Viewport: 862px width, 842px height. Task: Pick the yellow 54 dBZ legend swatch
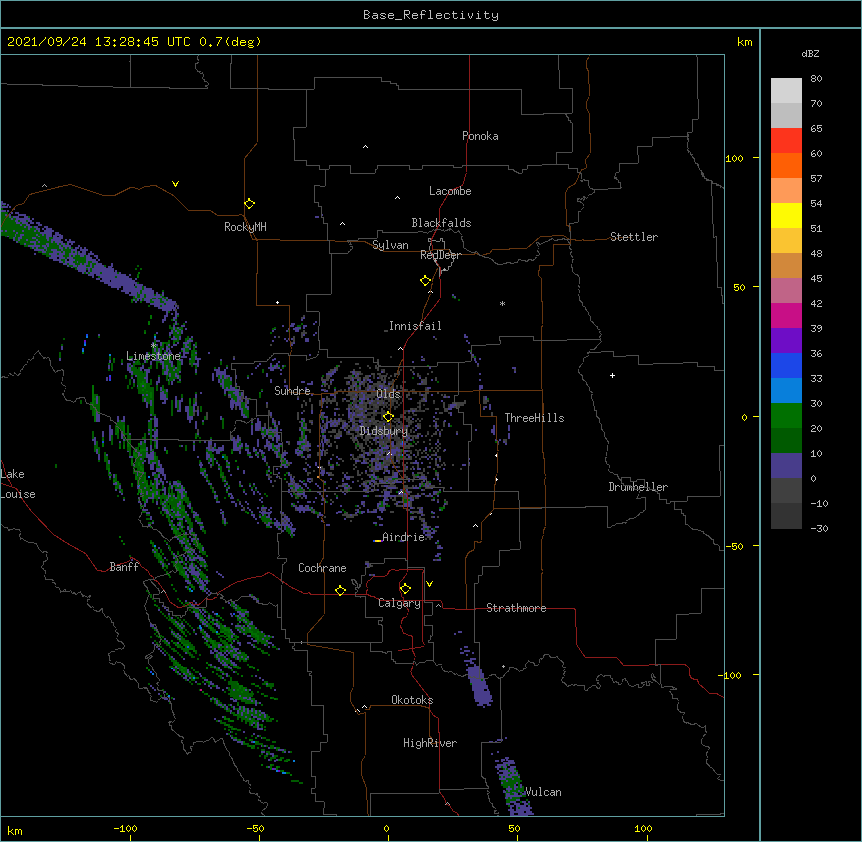tap(786, 215)
